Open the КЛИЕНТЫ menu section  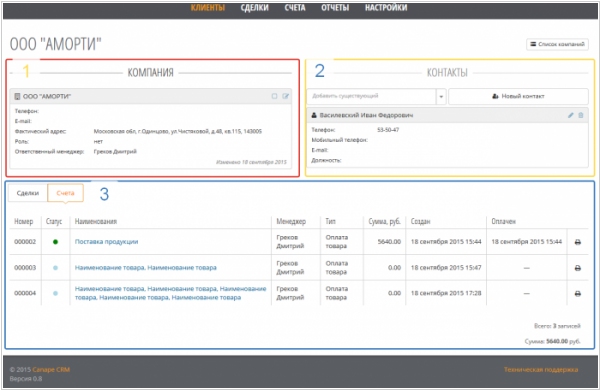[208, 8]
